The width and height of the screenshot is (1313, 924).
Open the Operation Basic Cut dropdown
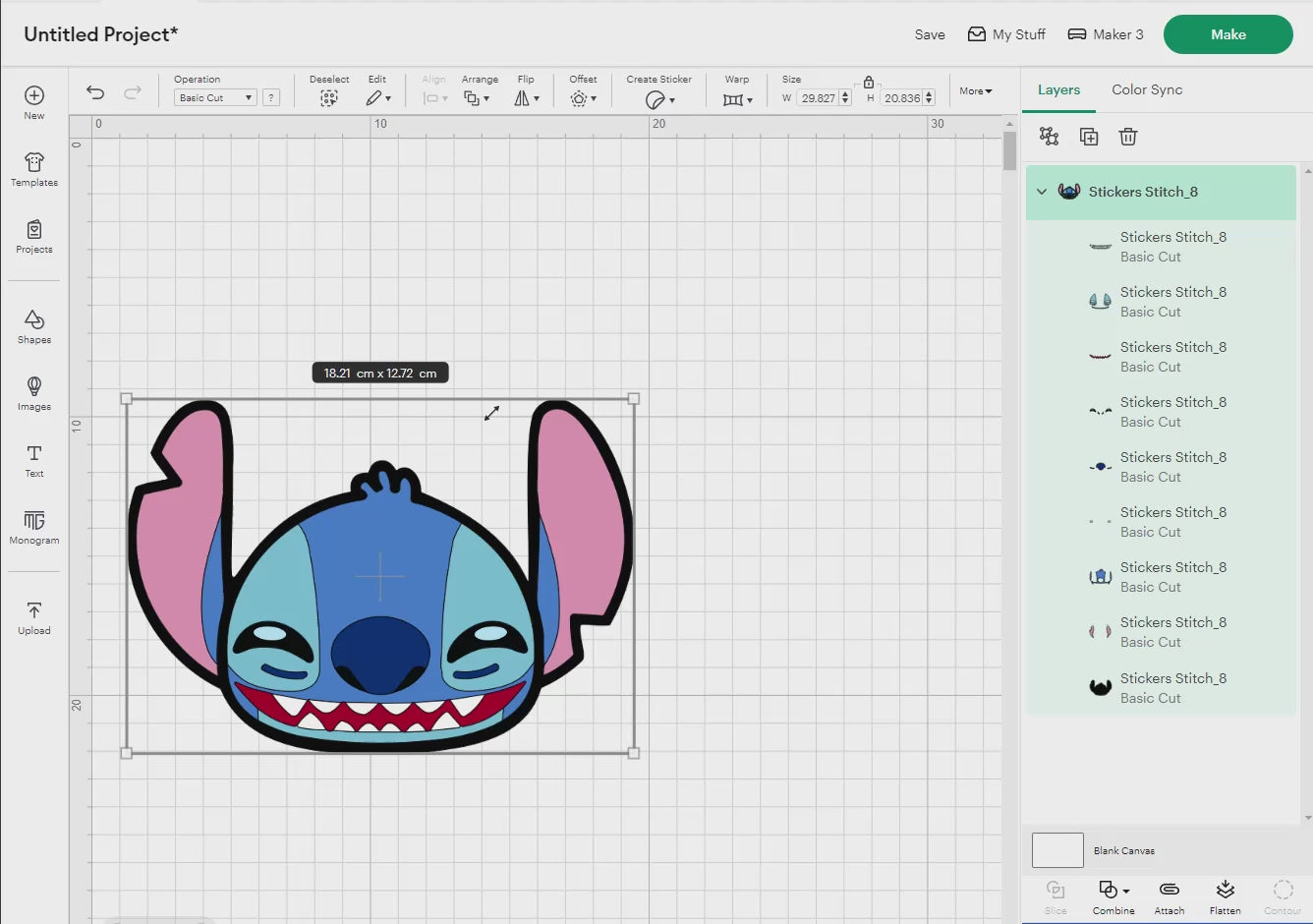tap(215, 97)
